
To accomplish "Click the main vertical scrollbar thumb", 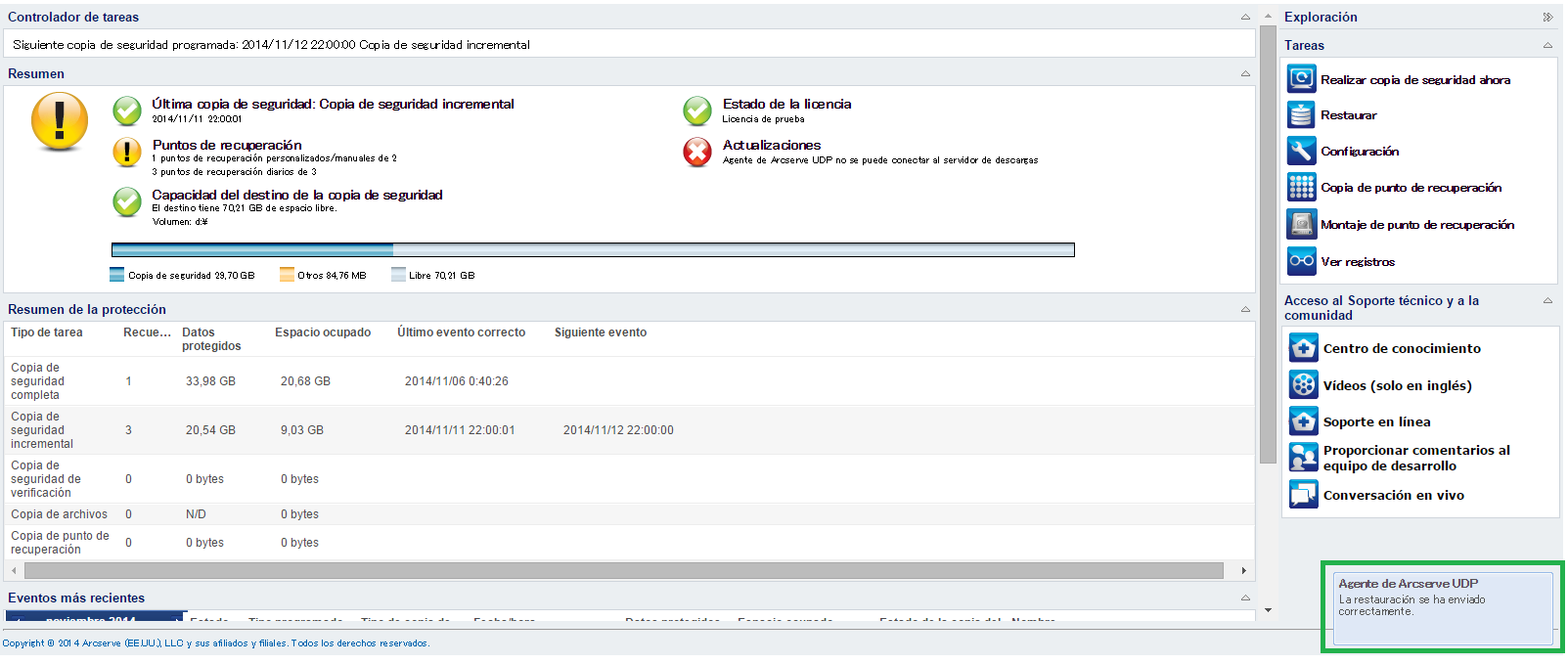I will tap(1268, 244).
